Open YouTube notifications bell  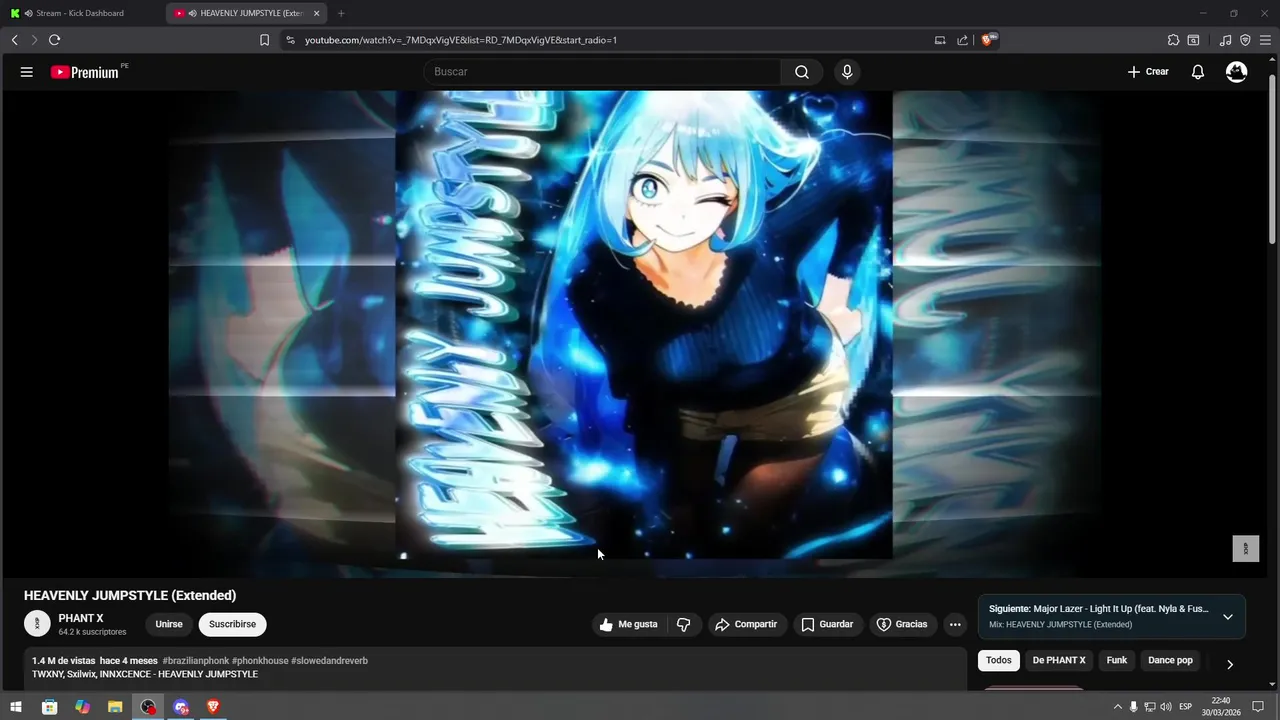(1197, 72)
